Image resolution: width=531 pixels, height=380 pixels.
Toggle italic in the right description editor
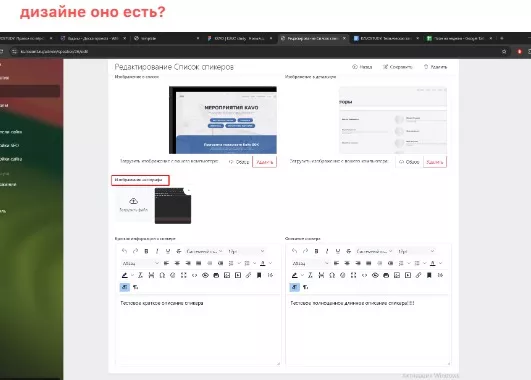coord(327,251)
